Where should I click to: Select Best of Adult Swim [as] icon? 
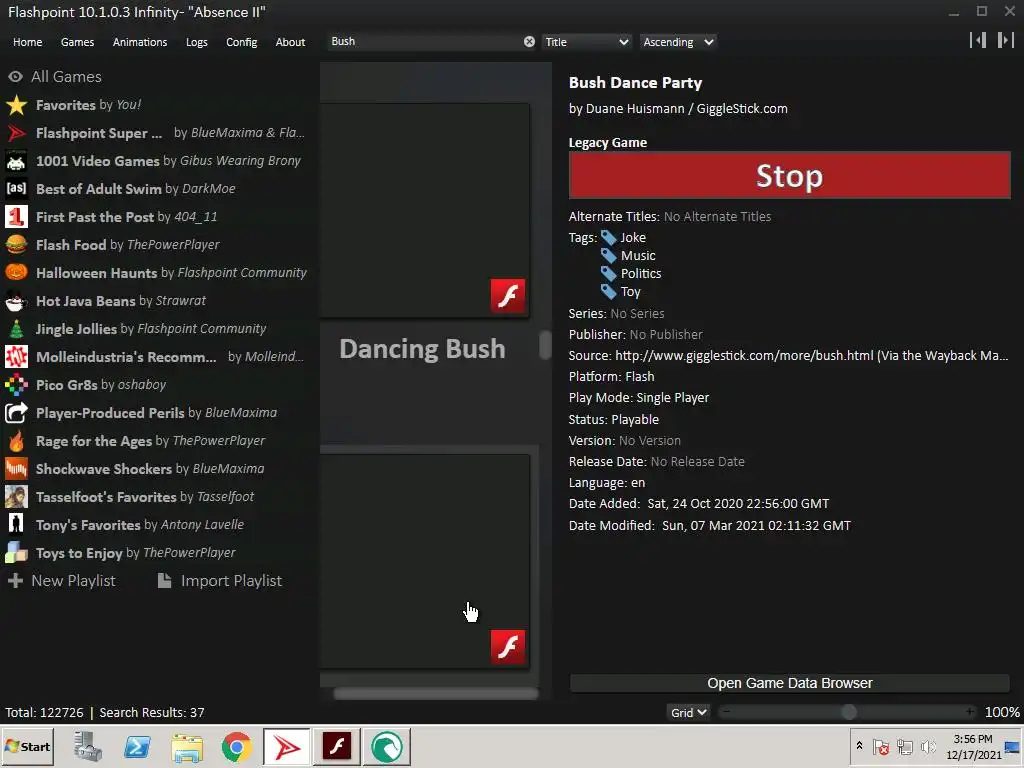click(x=16, y=189)
